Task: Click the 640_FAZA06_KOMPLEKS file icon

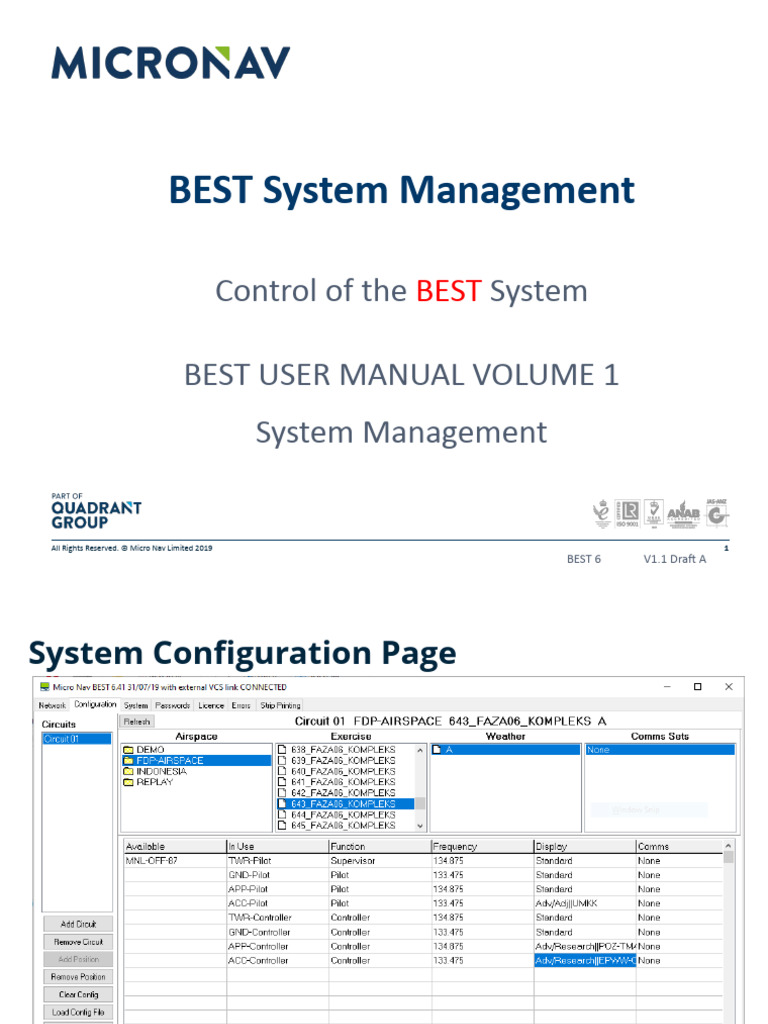Action: pyautogui.click(x=282, y=771)
